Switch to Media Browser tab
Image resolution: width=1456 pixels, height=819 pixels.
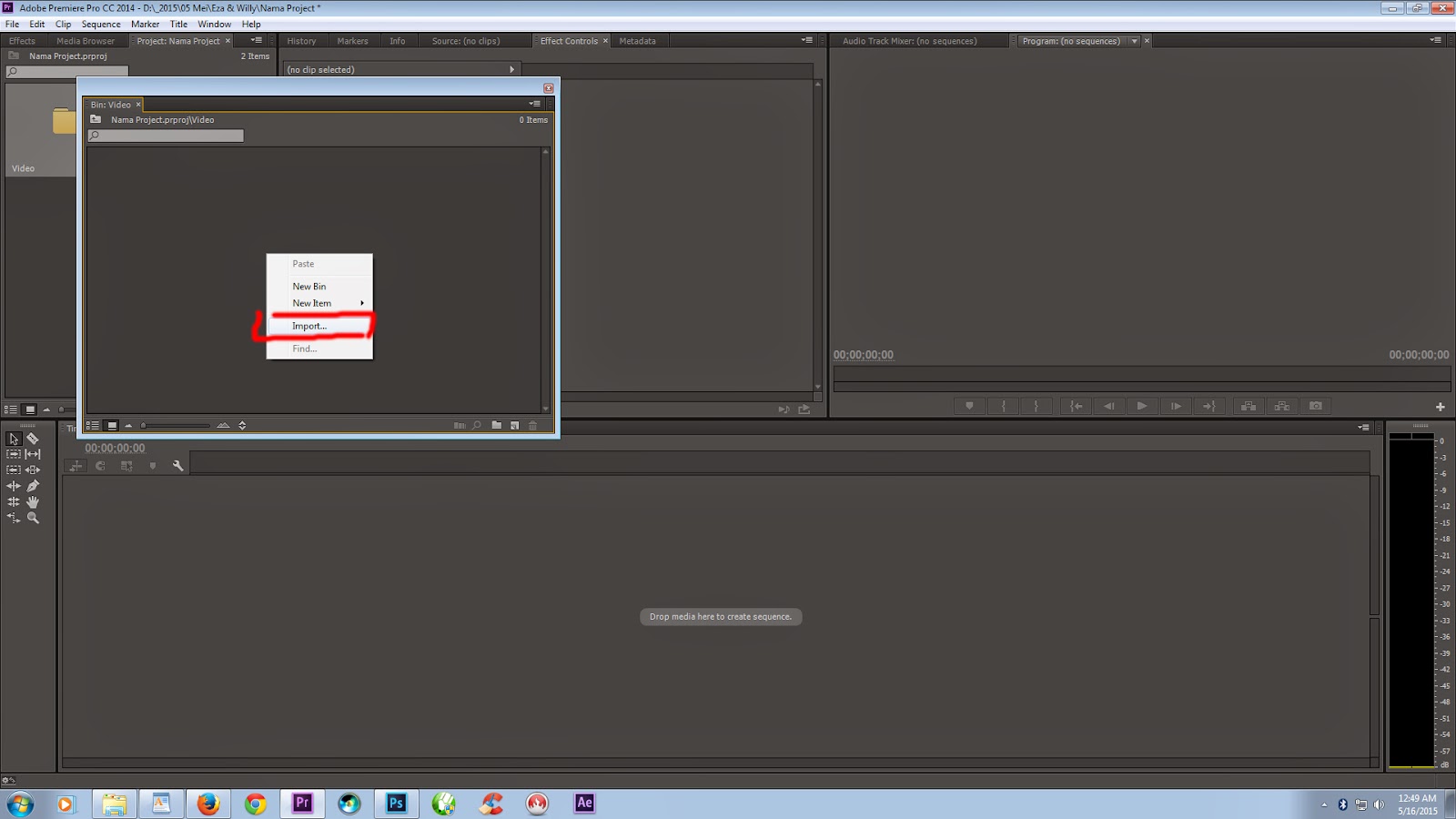[86, 41]
